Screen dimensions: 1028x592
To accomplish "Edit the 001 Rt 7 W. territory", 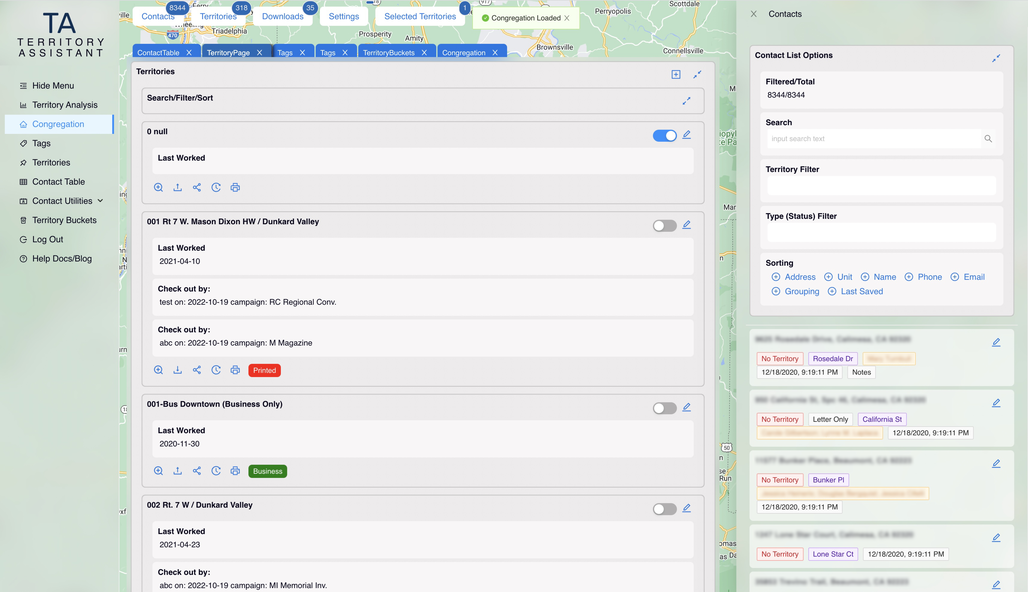I will tap(686, 225).
